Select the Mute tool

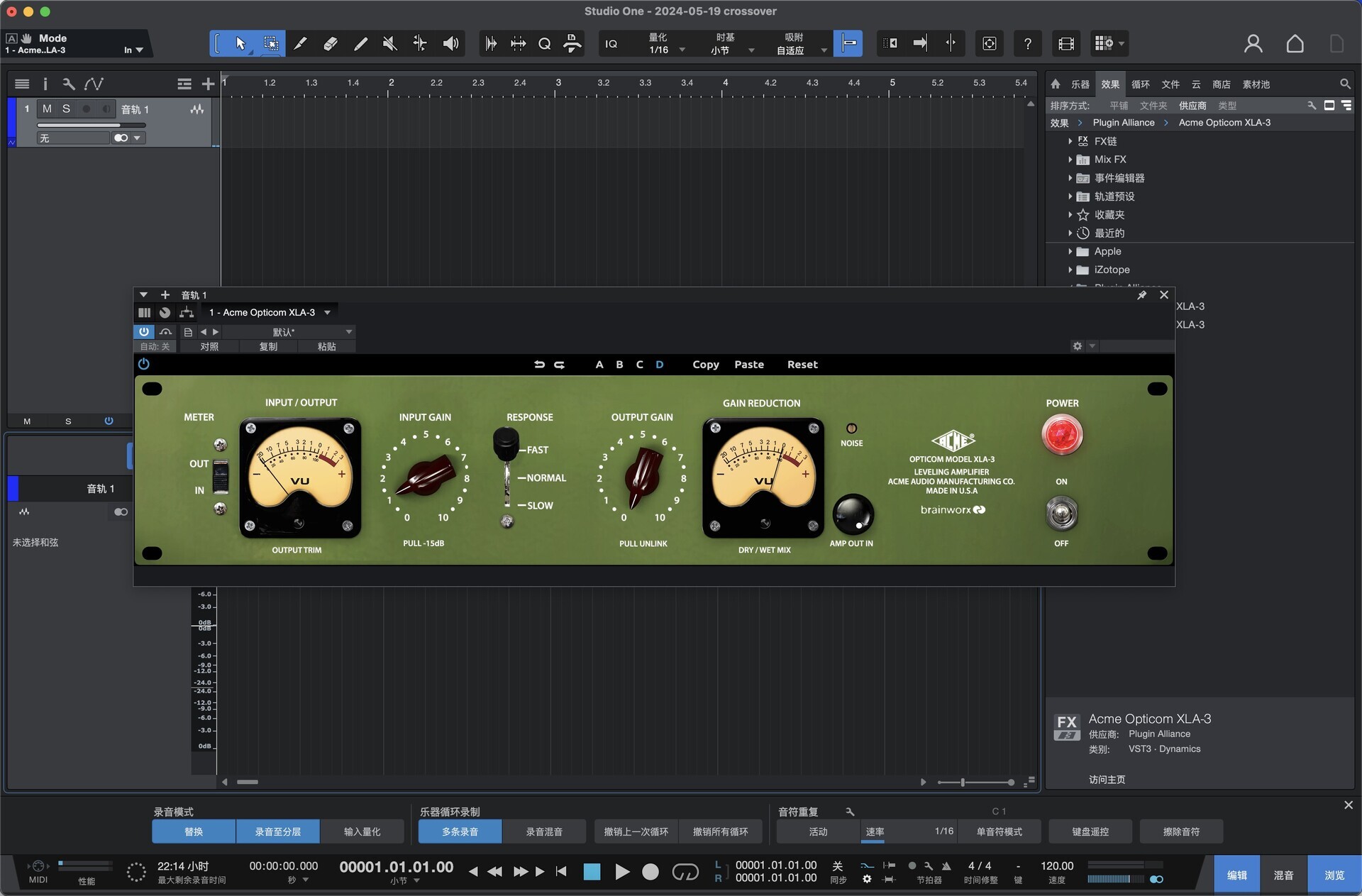(x=390, y=44)
